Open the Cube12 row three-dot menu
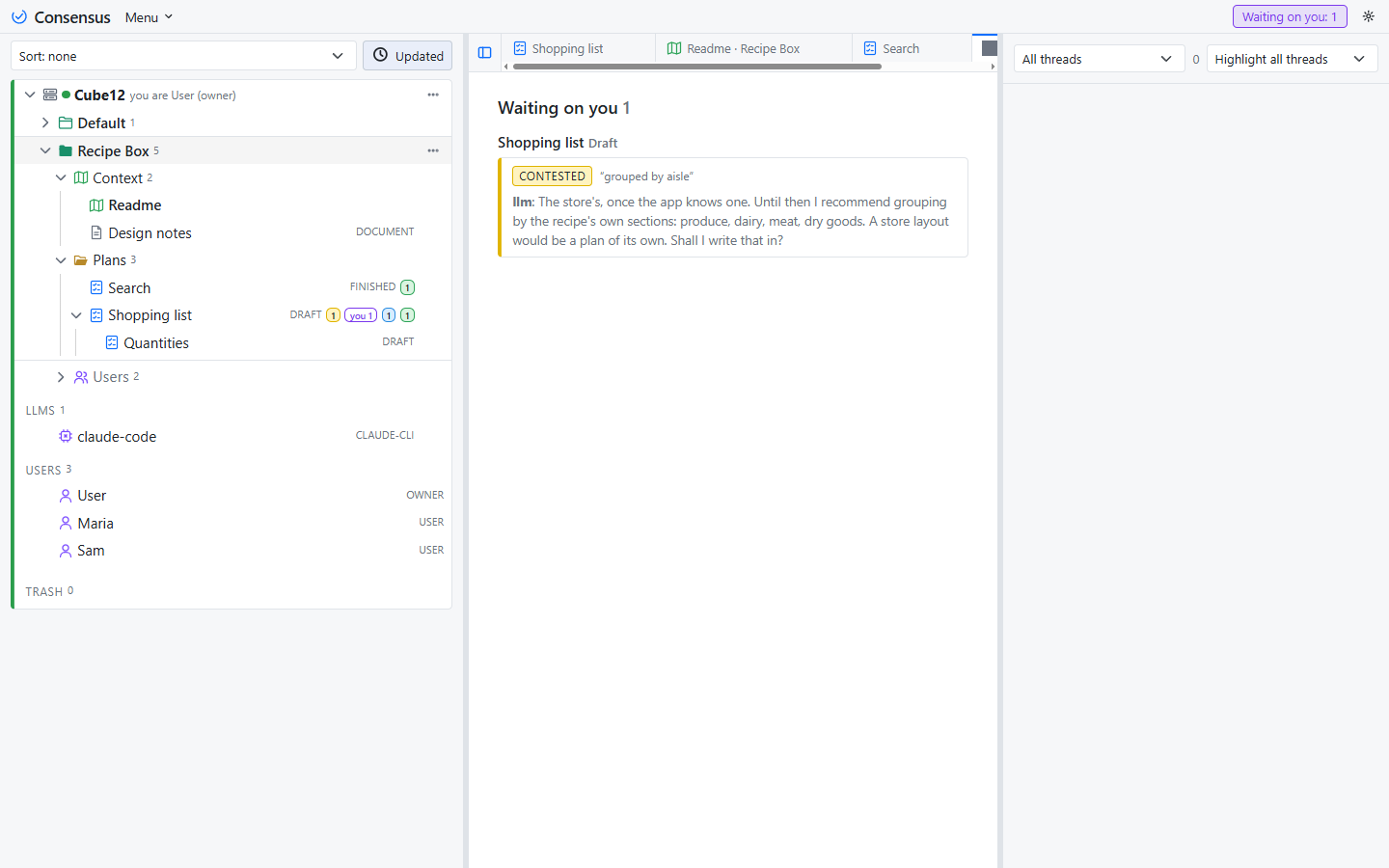This screenshot has width=1389, height=868. pos(433,95)
